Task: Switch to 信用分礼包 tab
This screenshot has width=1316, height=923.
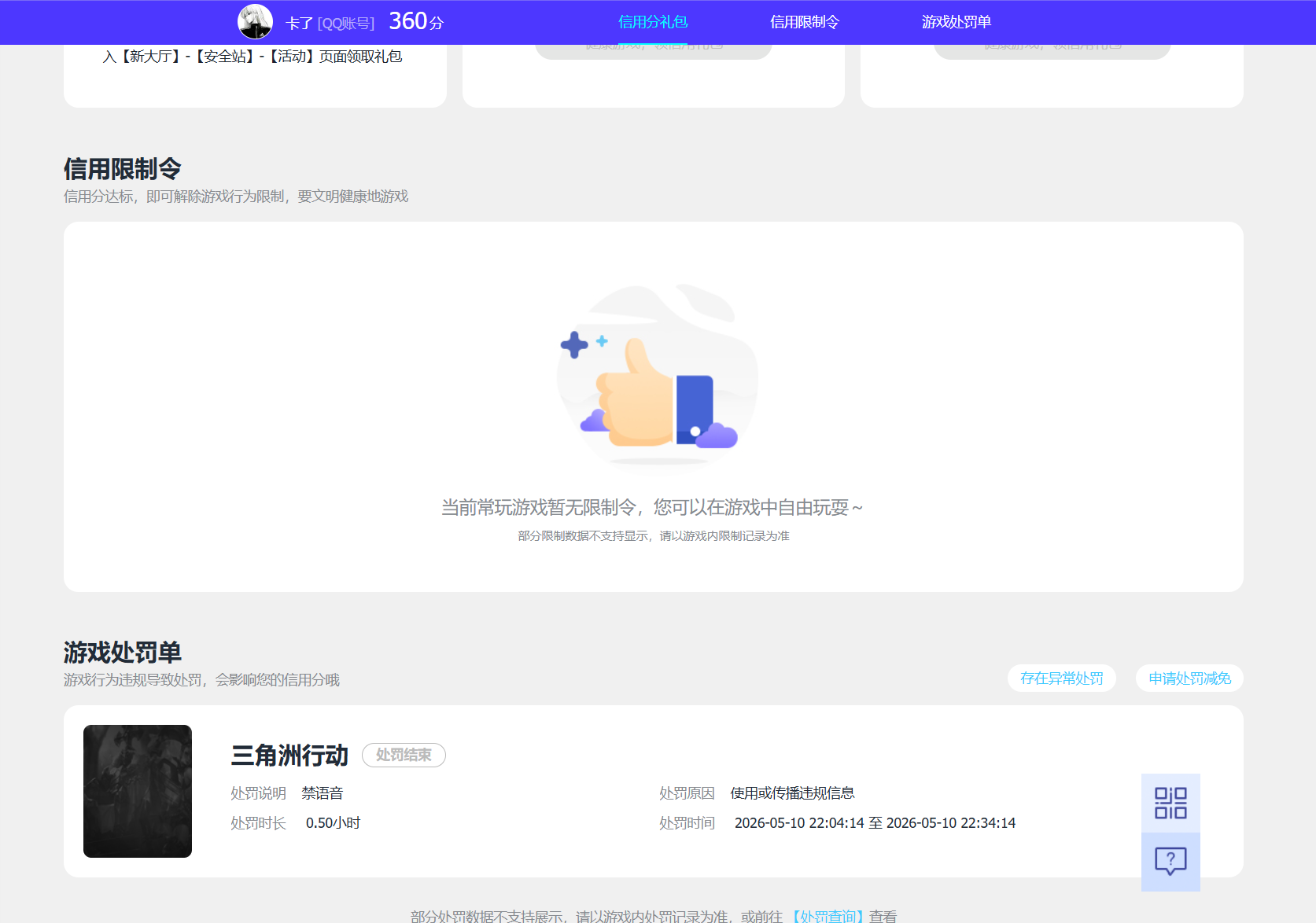Action: pyautogui.click(x=653, y=22)
